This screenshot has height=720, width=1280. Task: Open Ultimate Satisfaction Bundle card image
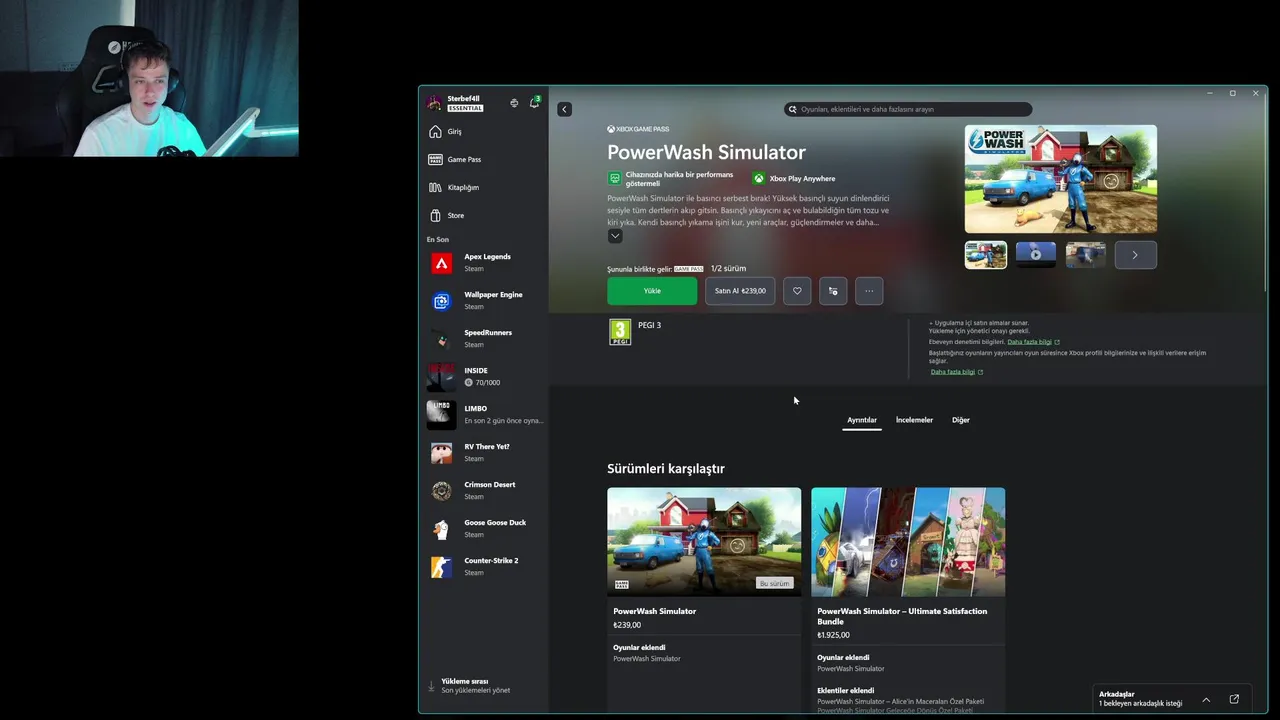[x=908, y=542]
